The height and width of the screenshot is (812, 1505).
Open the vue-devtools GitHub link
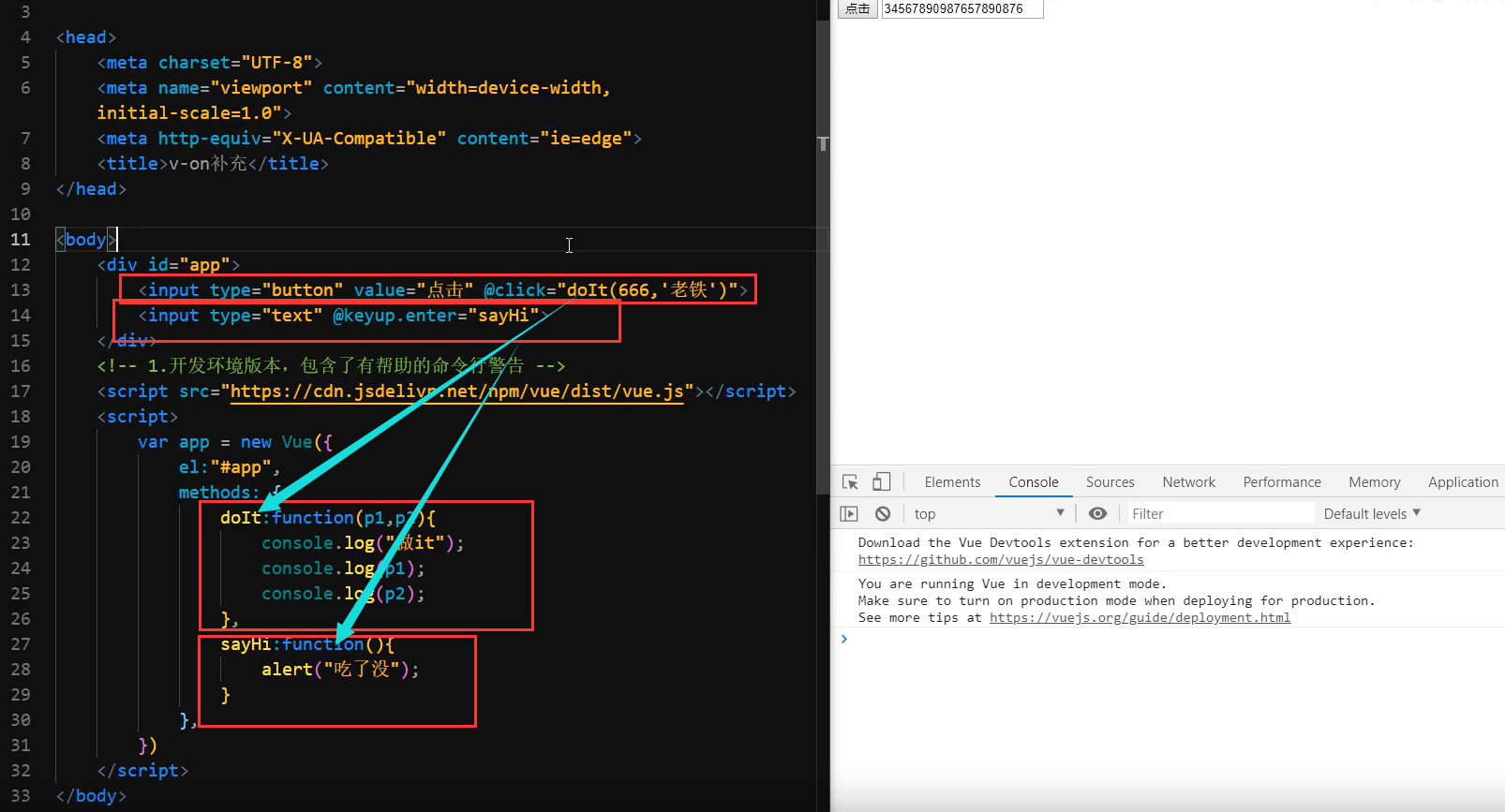(1001, 560)
